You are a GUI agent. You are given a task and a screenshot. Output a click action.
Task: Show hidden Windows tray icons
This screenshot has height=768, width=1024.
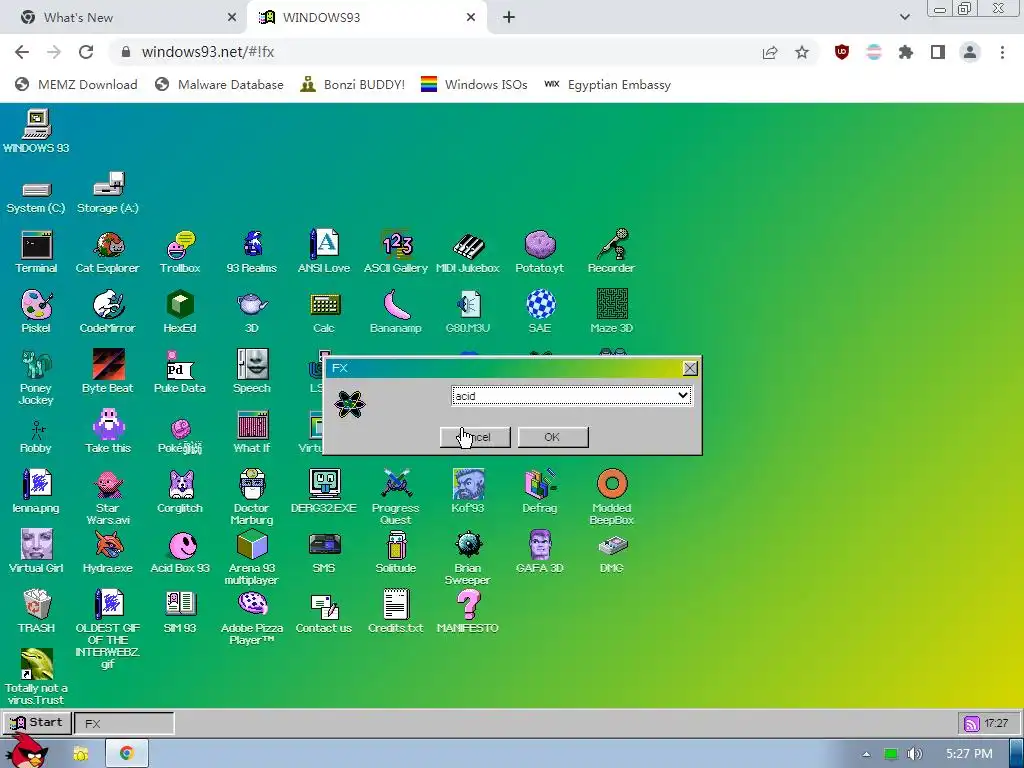866,754
